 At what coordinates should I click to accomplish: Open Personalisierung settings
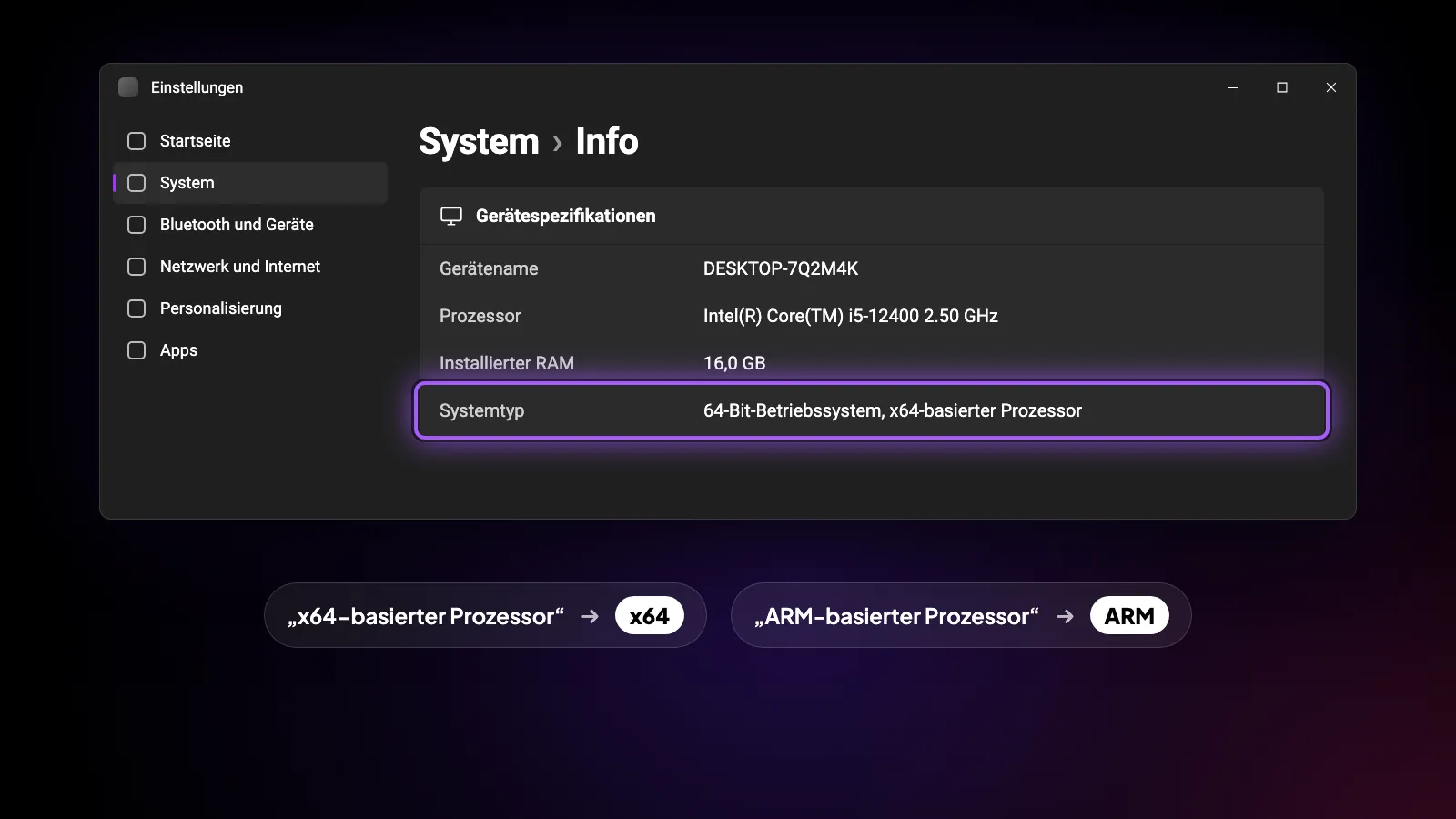click(250, 308)
